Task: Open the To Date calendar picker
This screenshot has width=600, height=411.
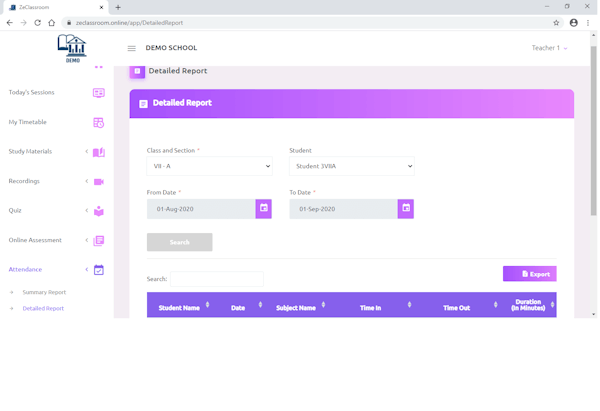Action: [405, 209]
